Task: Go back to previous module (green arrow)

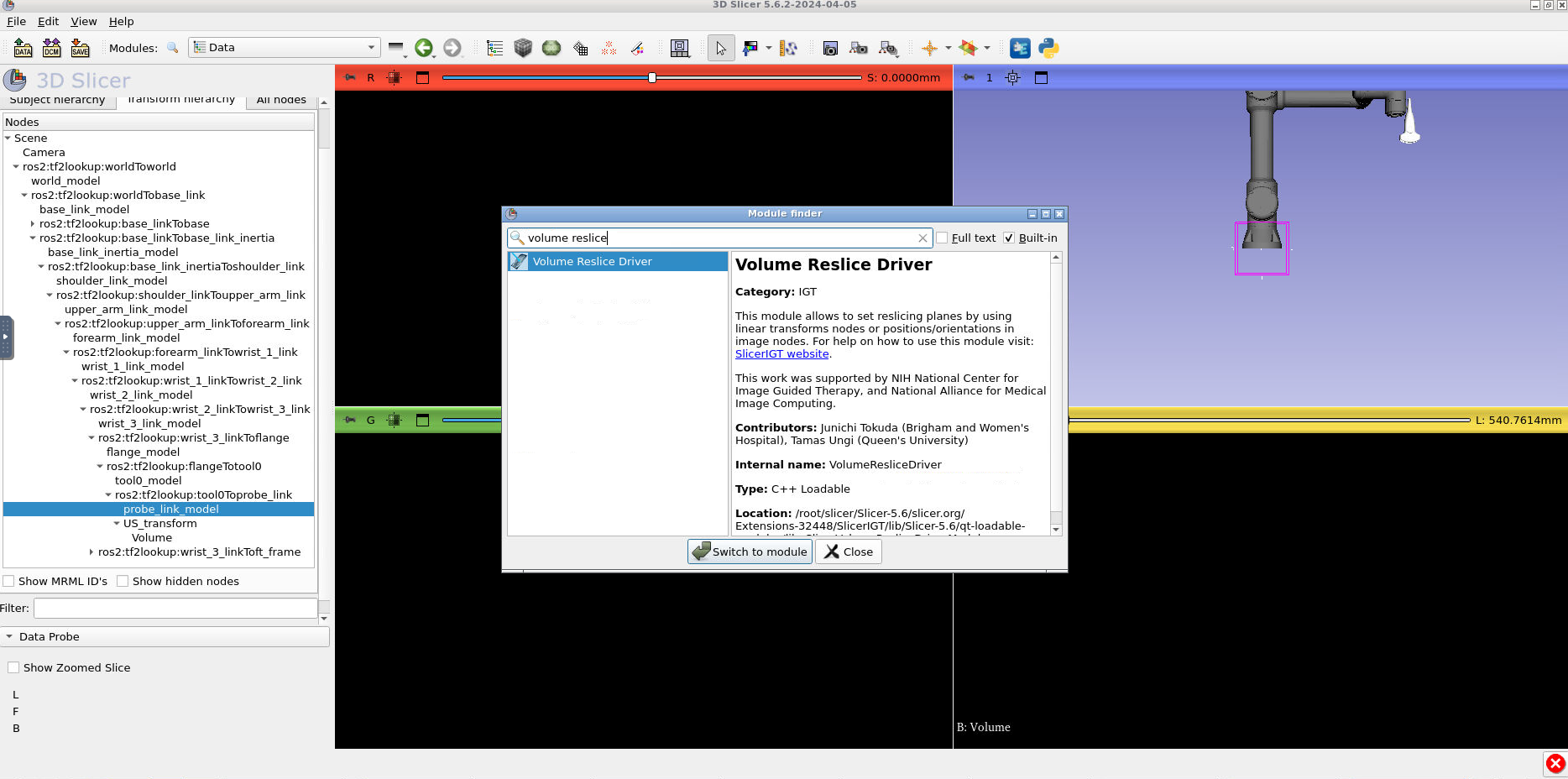Action: (424, 48)
